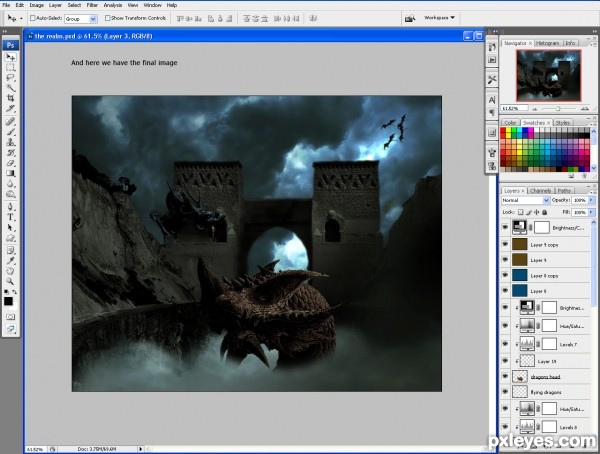Lock transparent pixels in Layers panel
Image resolution: width=600 pixels, height=454 pixels.
coord(520,212)
